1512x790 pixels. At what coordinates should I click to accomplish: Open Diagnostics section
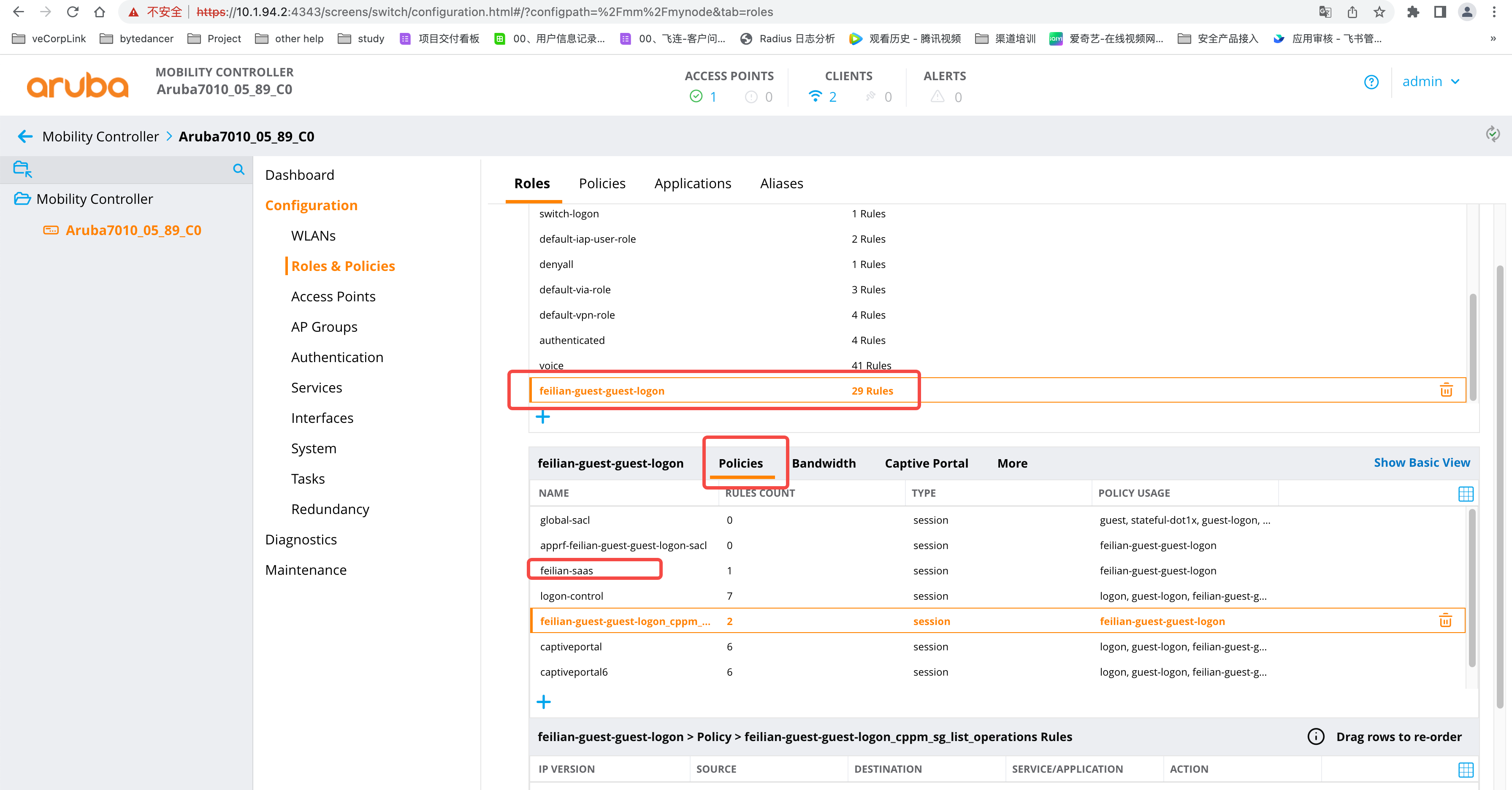pyautogui.click(x=301, y=539)
